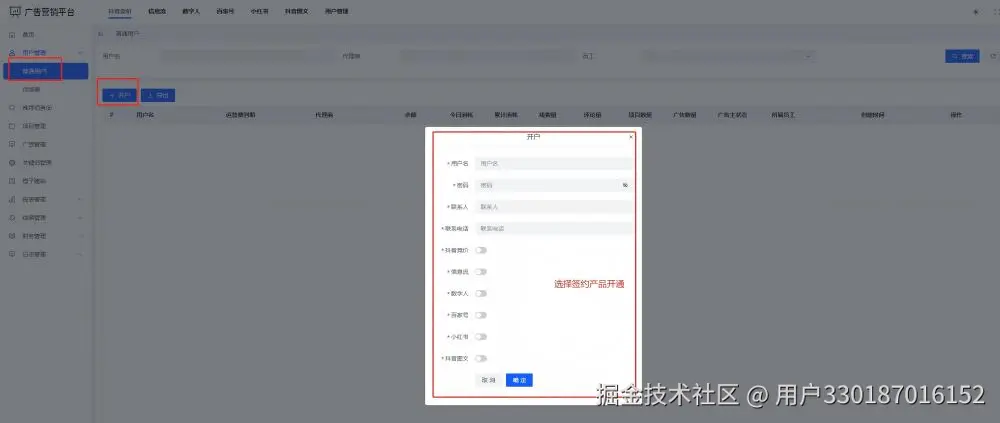Focus the 代理商 filter input above the table

[487, 56]
